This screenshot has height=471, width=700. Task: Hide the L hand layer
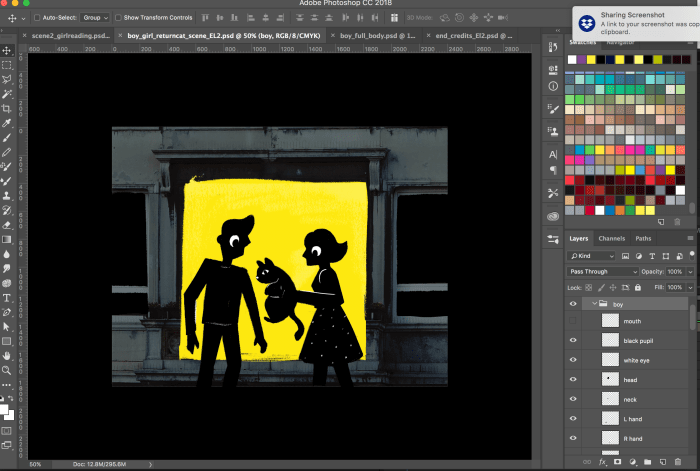[573, 419]
